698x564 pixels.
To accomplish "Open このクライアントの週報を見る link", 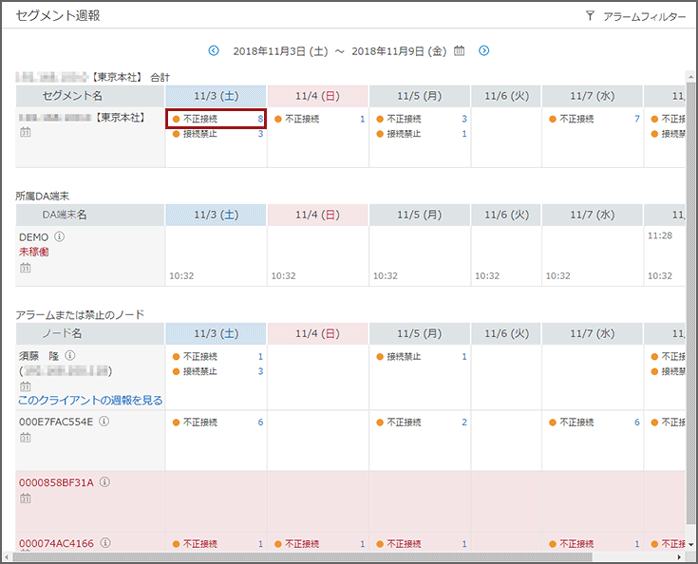I will tap(90, 400).
